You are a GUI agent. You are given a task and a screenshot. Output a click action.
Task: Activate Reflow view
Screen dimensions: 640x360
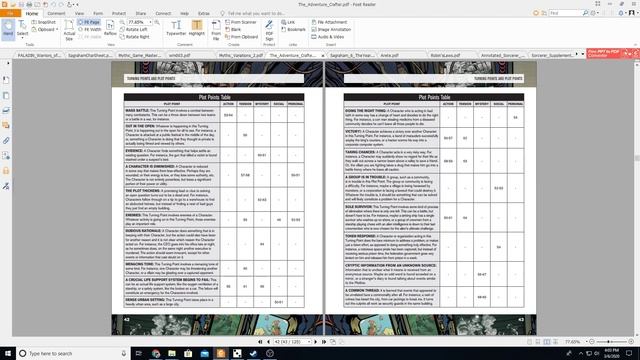tap(110, 29)
